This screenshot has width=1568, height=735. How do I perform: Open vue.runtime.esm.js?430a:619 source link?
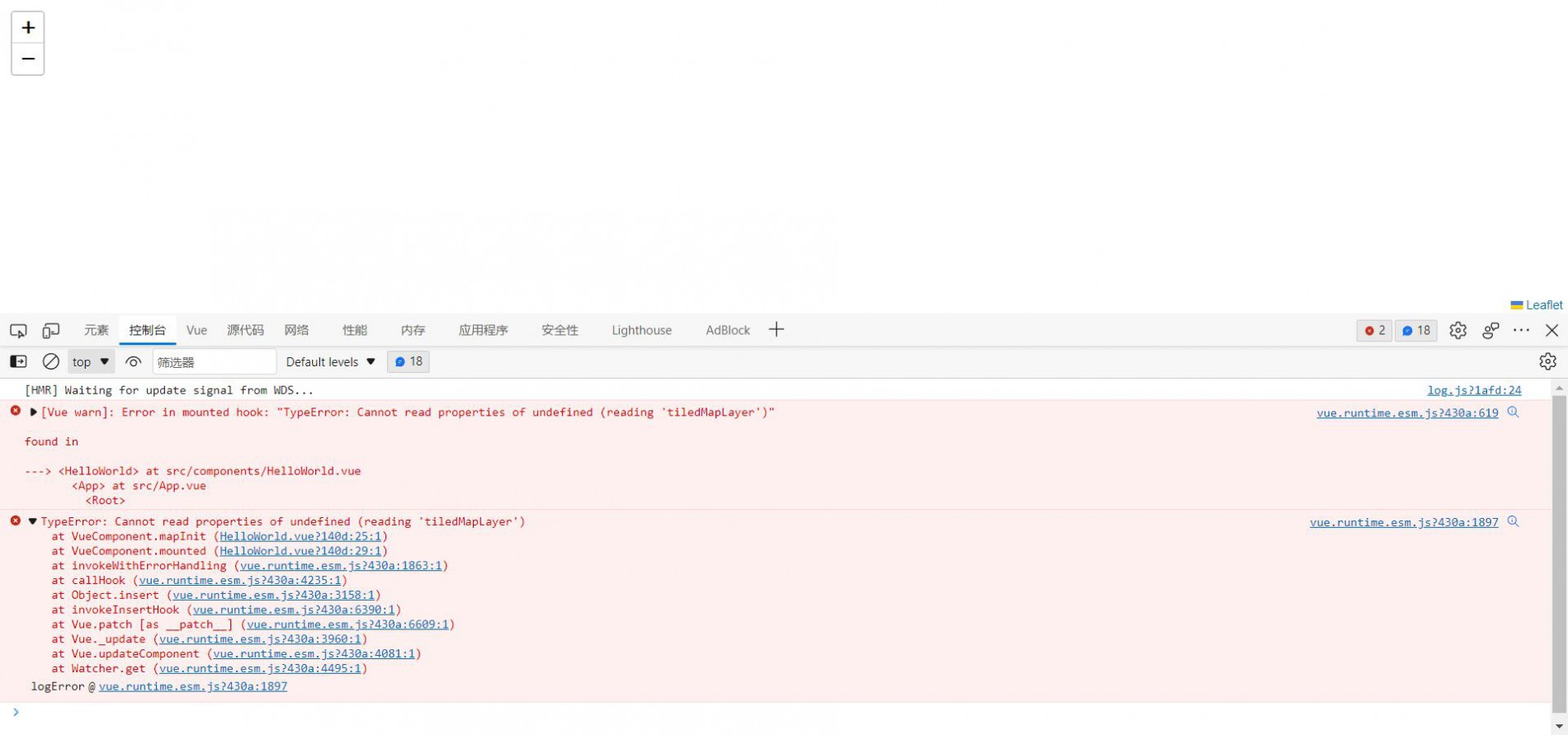click(x=1407, y=412)
